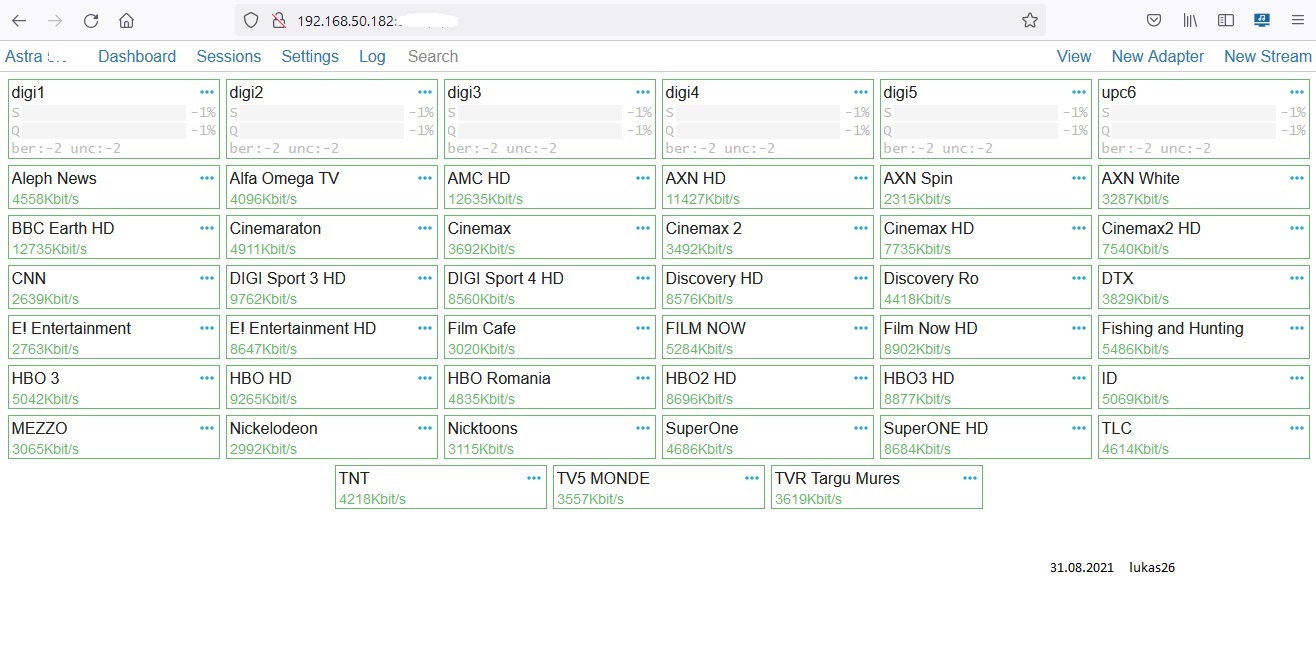The width and height of the screenshot is (1316, 648).
Task: Open the Firefox application menu
Action: [x=1297, y=20]
